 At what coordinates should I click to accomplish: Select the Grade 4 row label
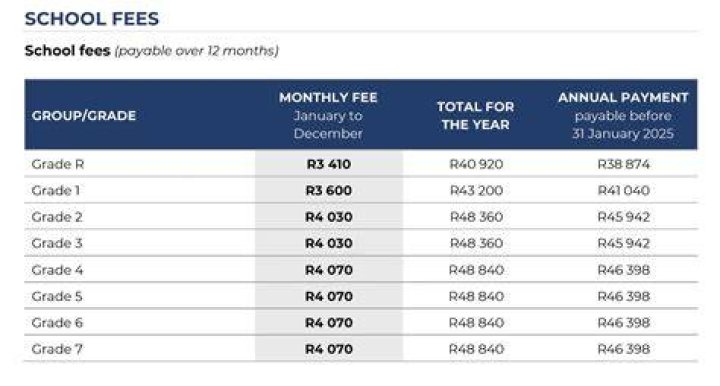coord(57,270)
